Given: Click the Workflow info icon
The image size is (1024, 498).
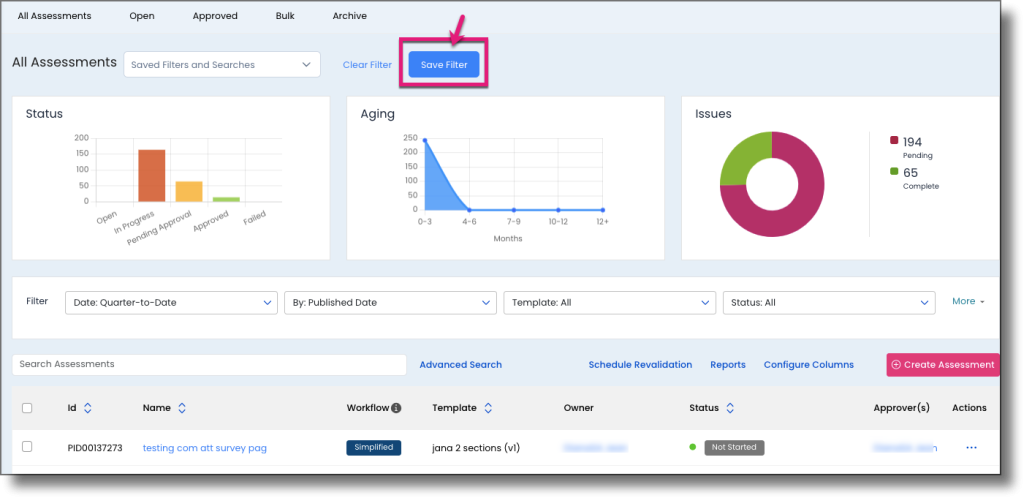Looking at the screenshot, I should (396, 408).
